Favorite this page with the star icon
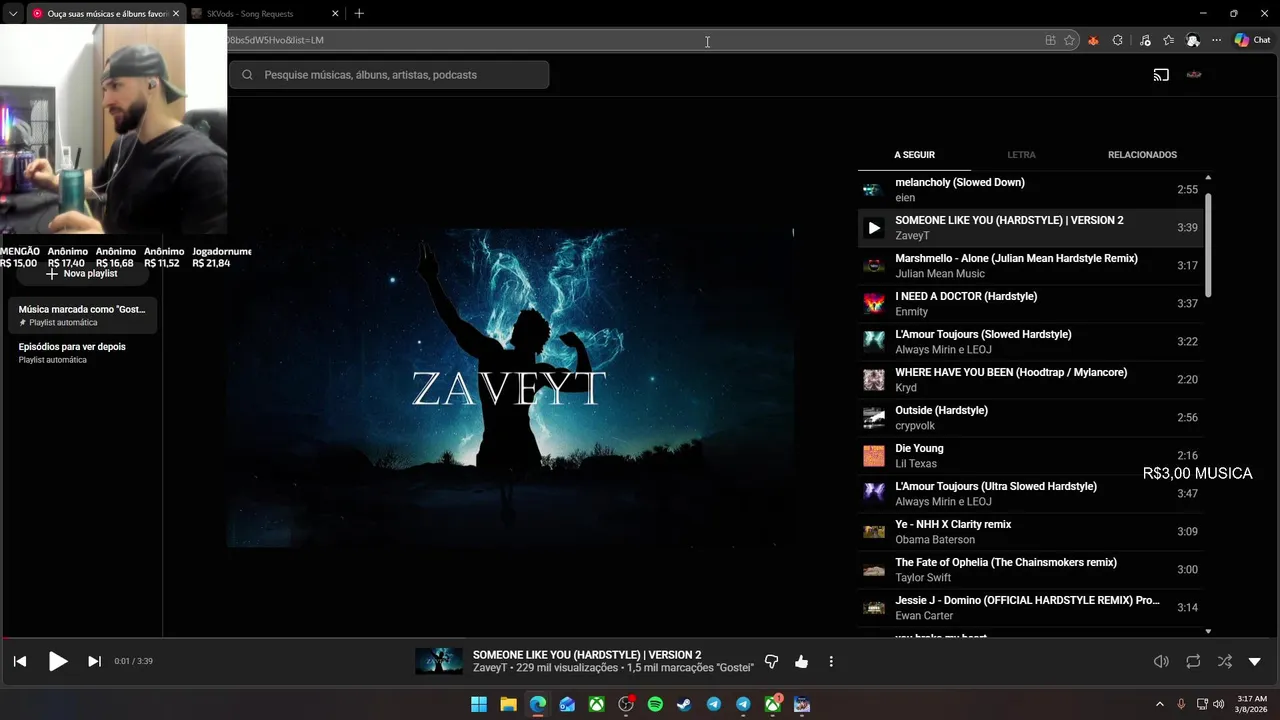 tap(1070, 40)
